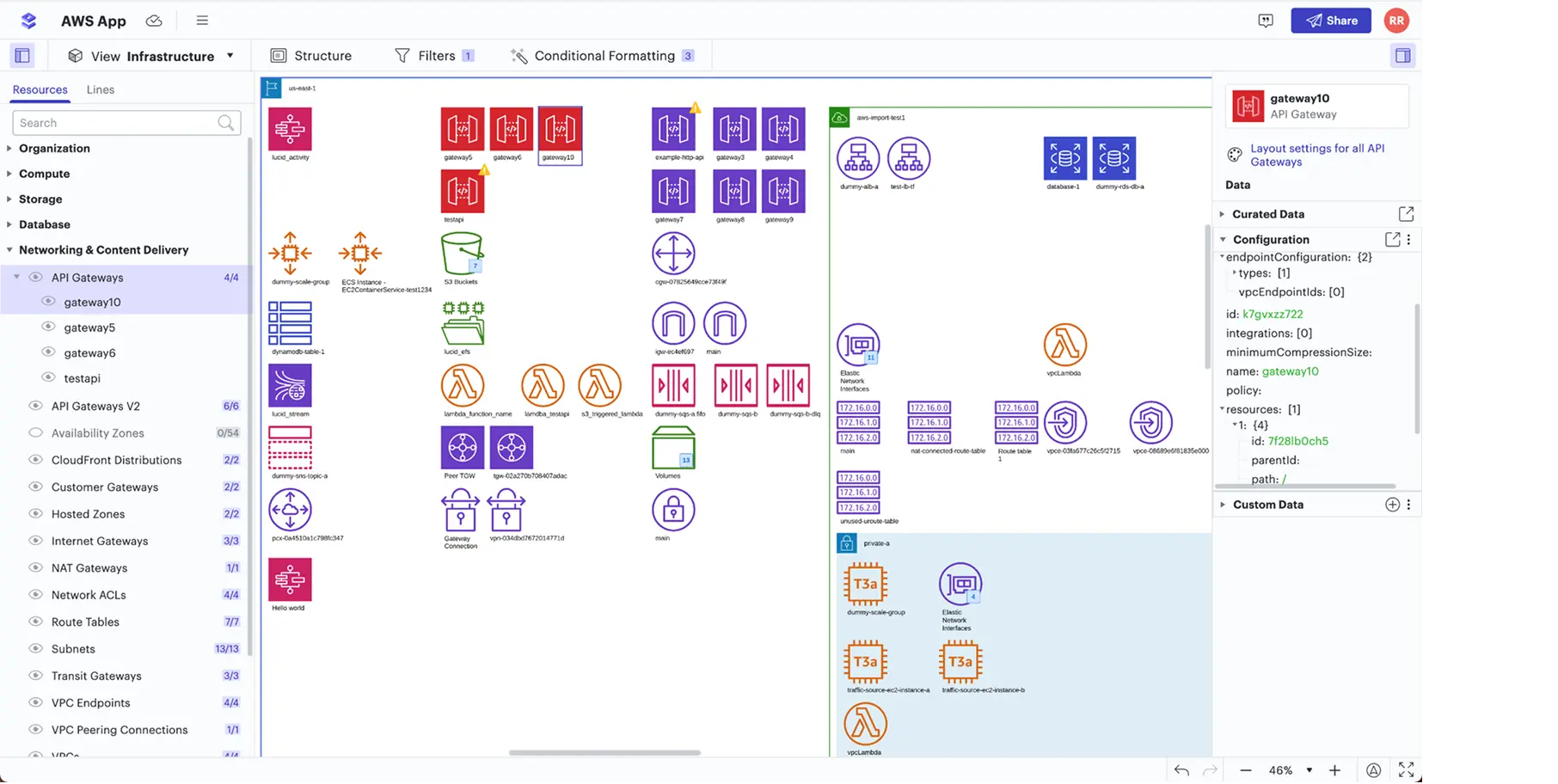Hide gateway5 with its eye icon
Screen dimensions: 1558x784
pos(49,328)
